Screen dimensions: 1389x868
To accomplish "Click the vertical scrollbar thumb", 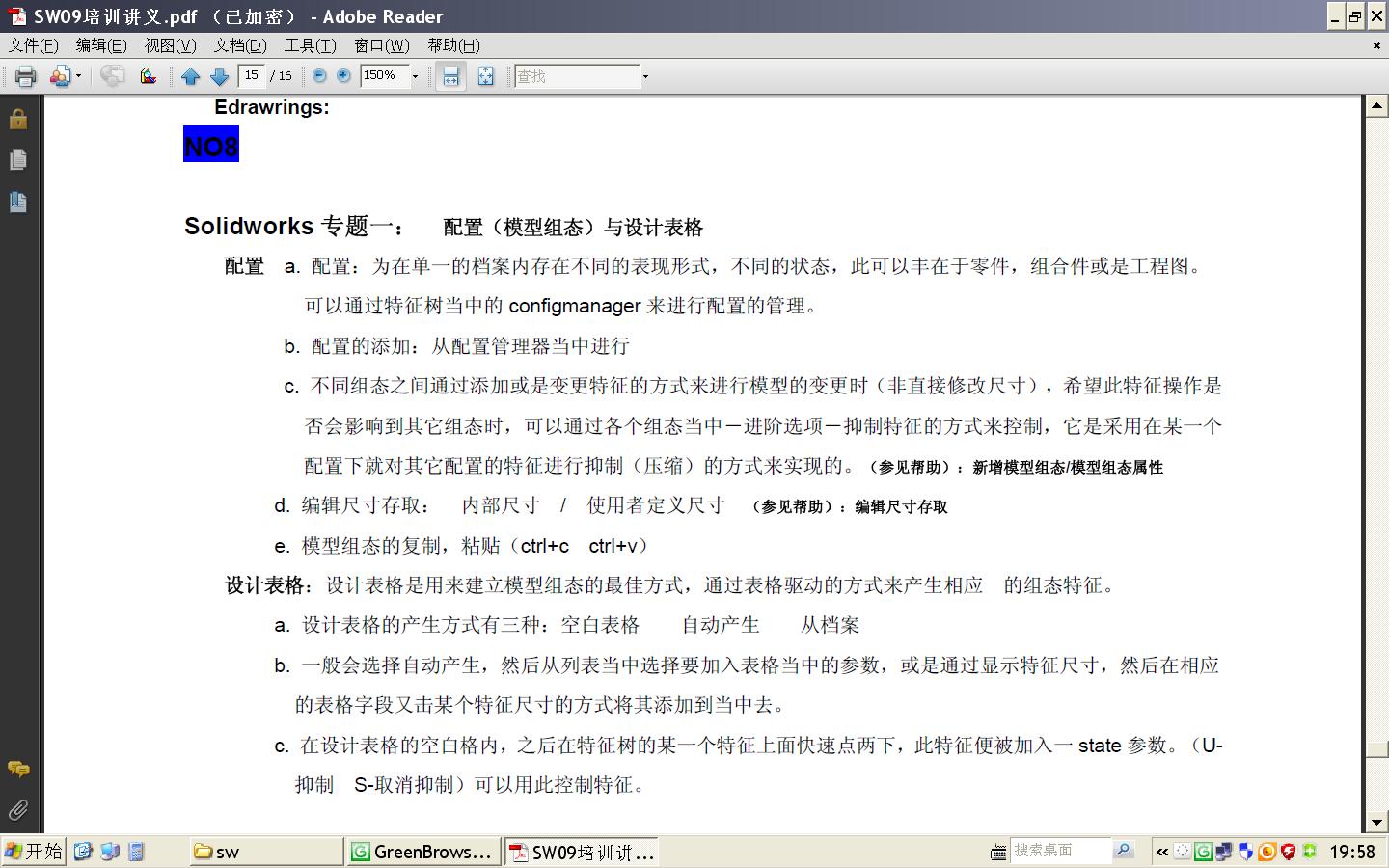I will point(1377,749).
